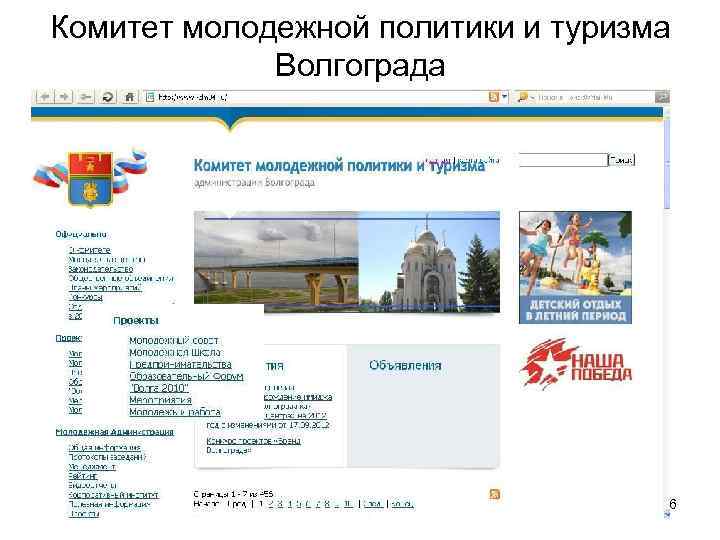The width and height of the screenshot is (720, 540).
Task: Go forward with the browser Forward arrow
Action: coord(64,97)
